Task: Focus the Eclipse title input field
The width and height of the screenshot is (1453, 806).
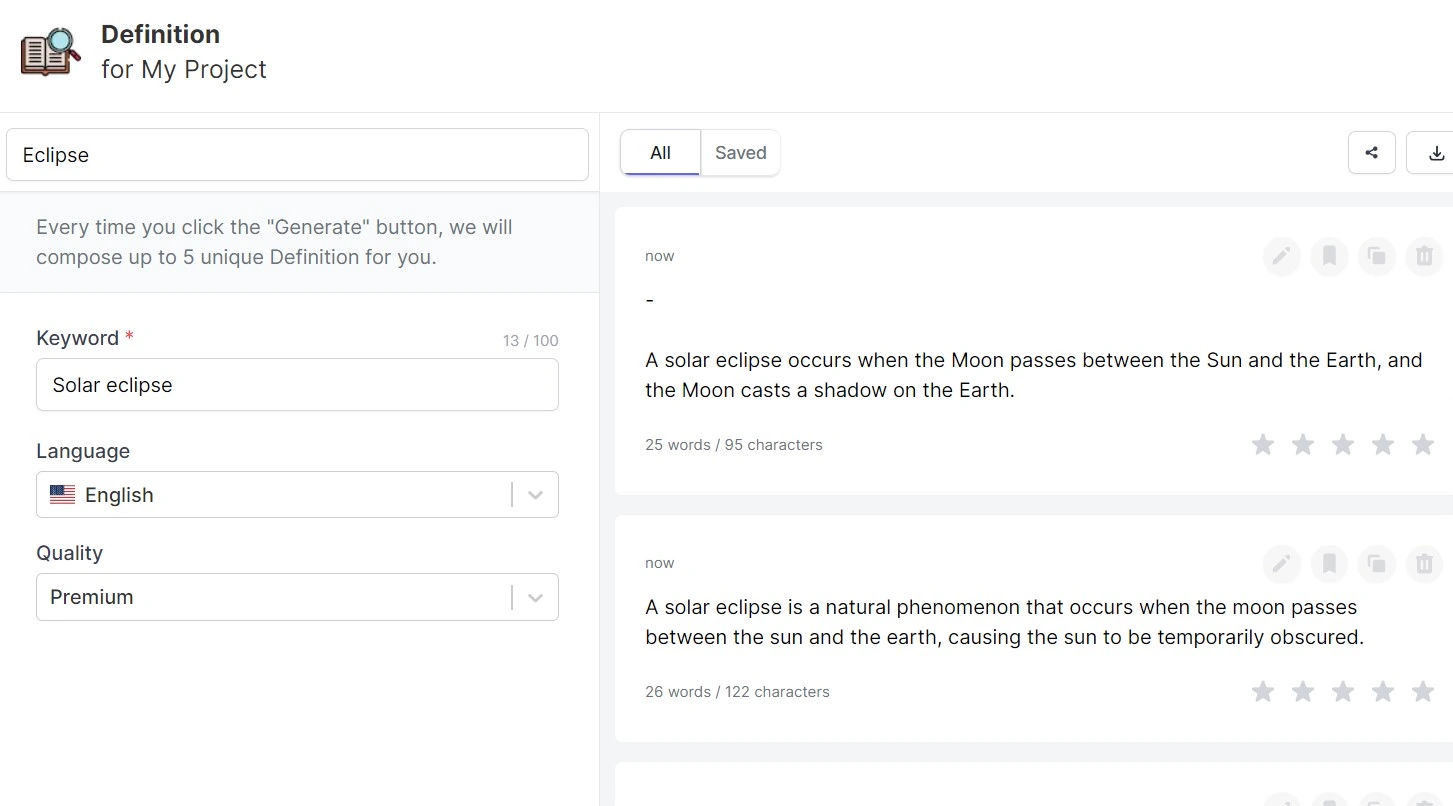Action: pos(297,155)
